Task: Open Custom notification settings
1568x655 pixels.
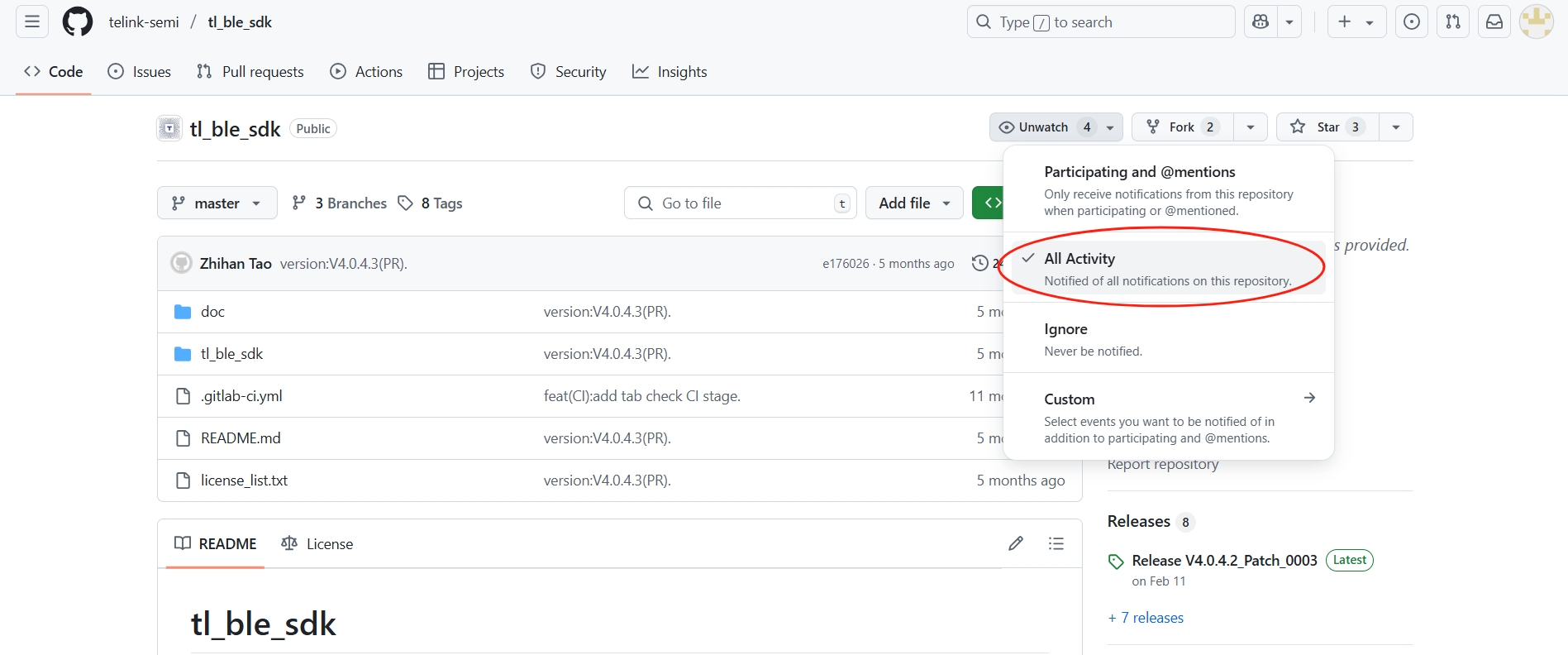Action: tap(1169, 417)
